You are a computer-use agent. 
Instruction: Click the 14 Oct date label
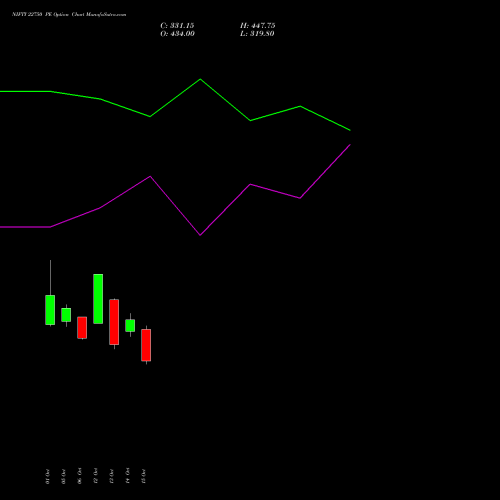pos(127,476)
